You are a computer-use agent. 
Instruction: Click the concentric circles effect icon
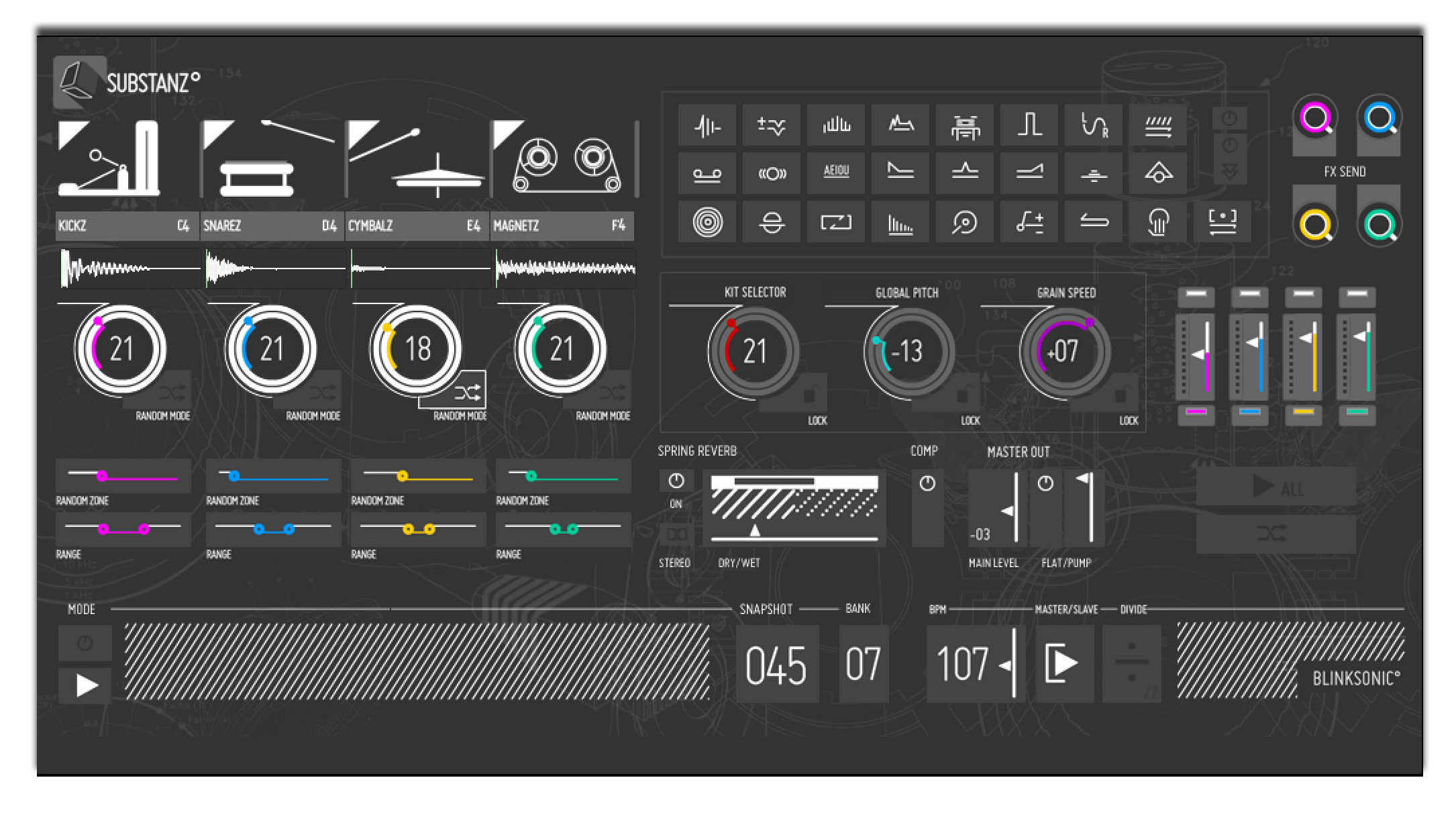(x=707, y=222)
